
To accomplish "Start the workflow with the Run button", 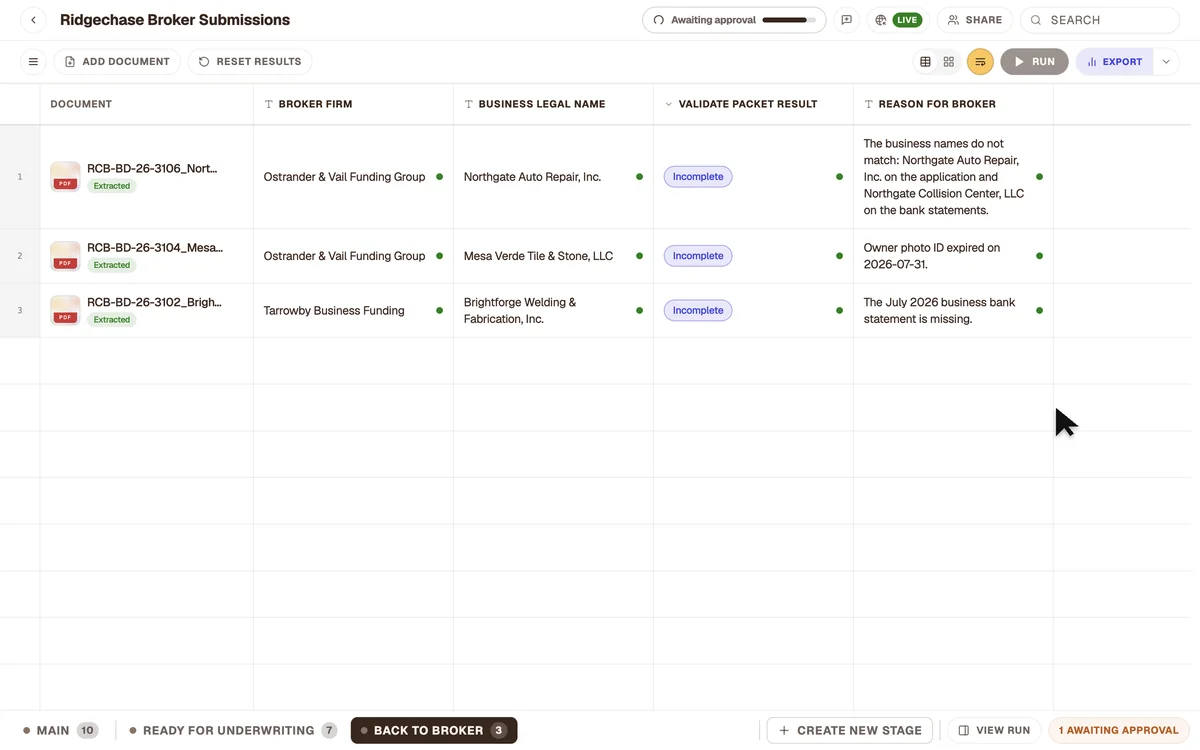I will (1034, 62).
